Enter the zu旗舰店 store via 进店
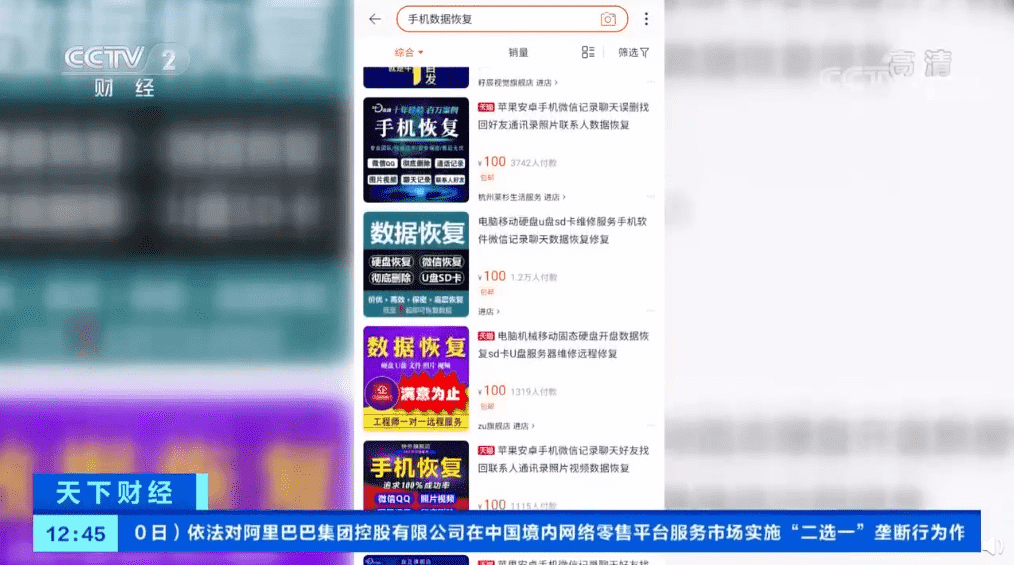 point(521,425)
